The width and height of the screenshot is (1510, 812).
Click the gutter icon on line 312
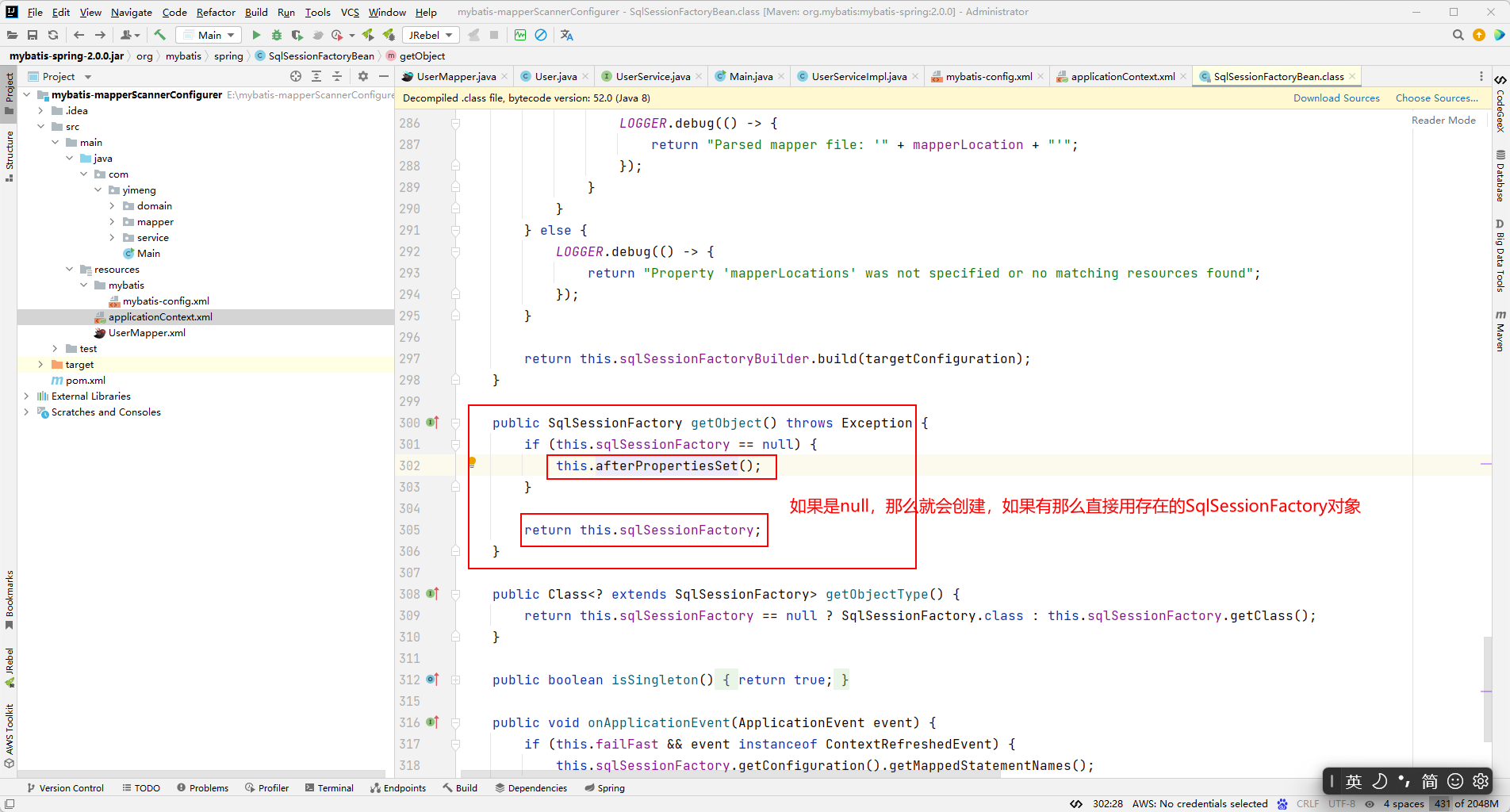(432, 680)
